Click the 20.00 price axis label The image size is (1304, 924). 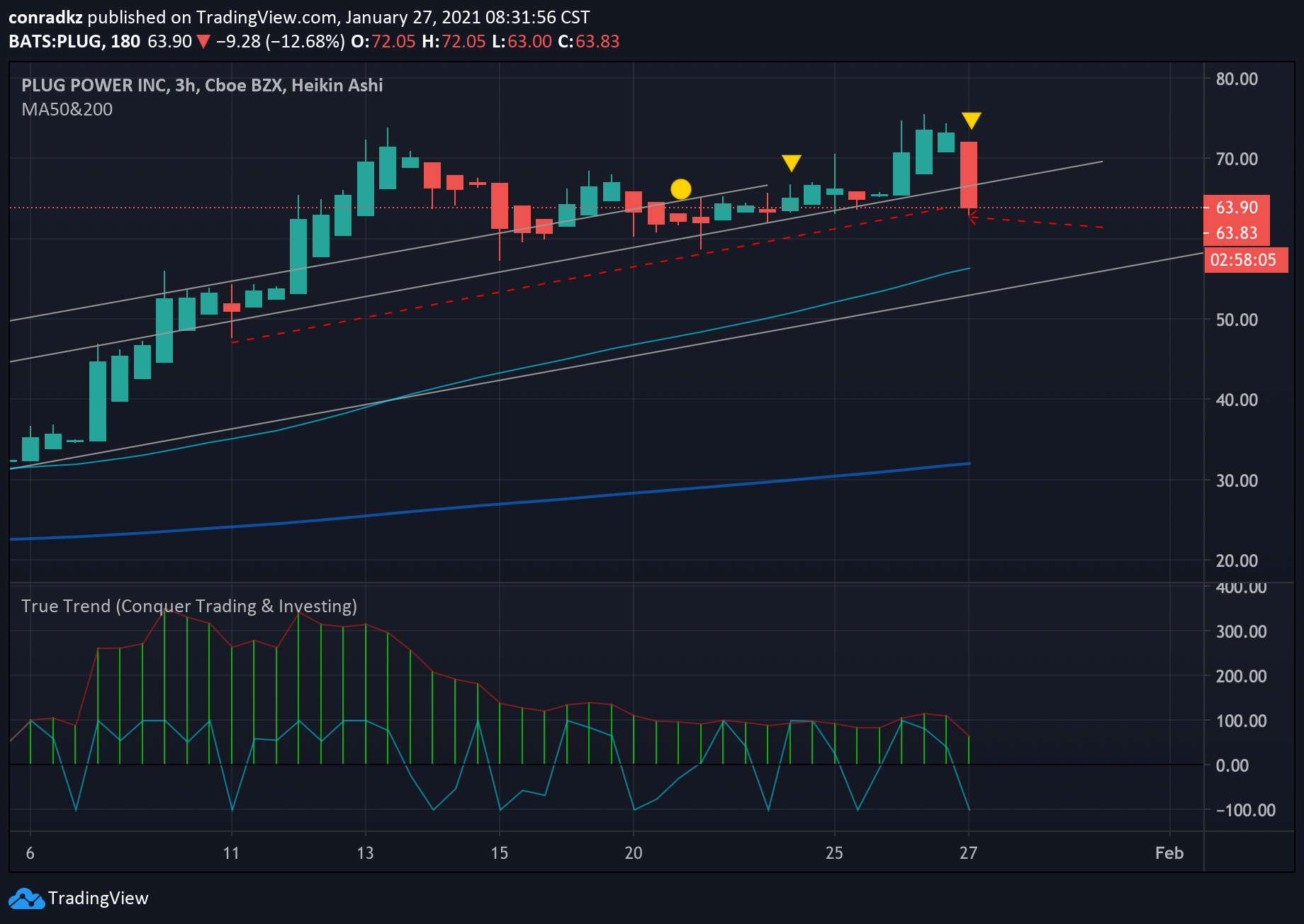point(1237,560)
